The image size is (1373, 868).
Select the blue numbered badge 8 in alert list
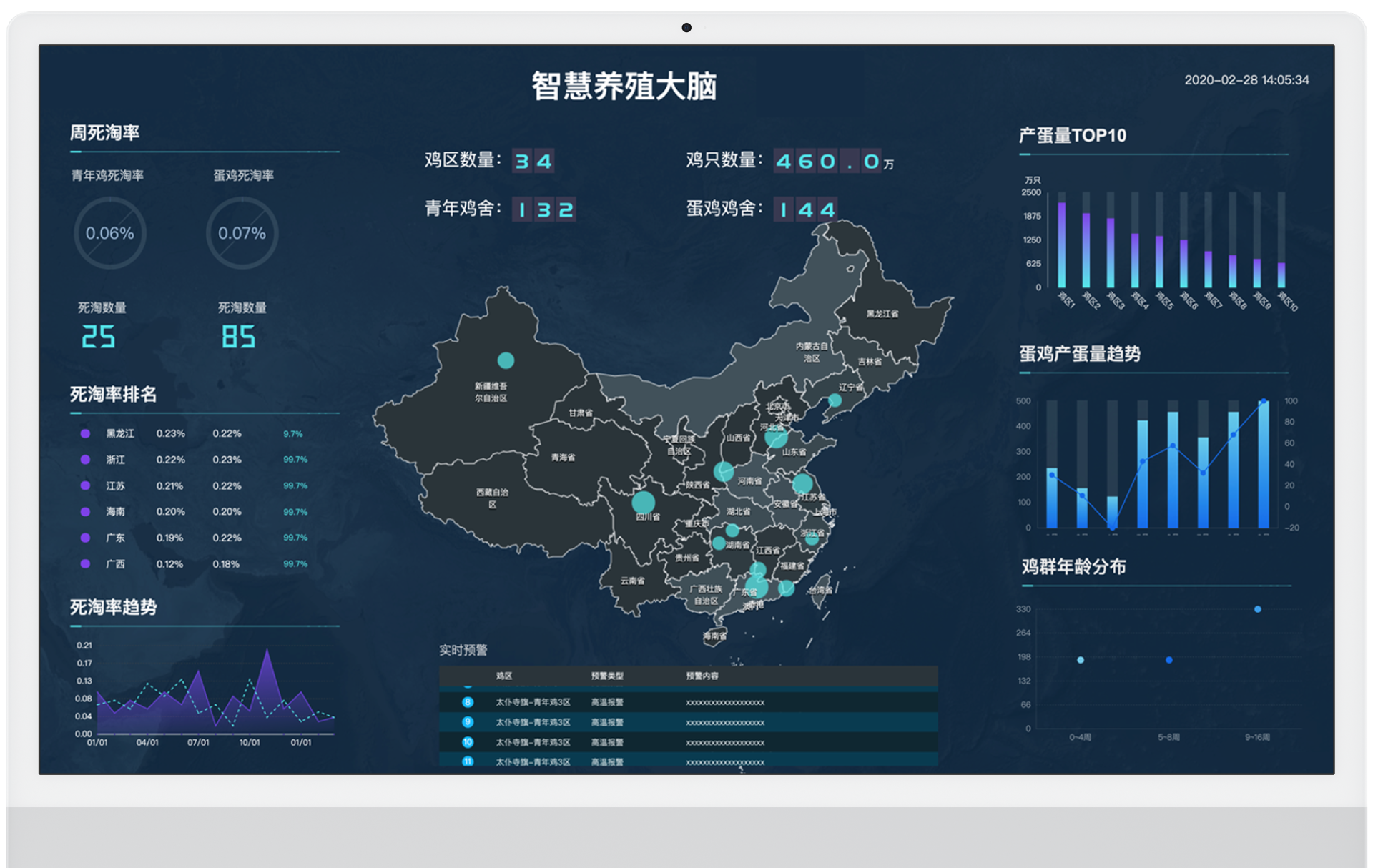click(x=468, y=703)
